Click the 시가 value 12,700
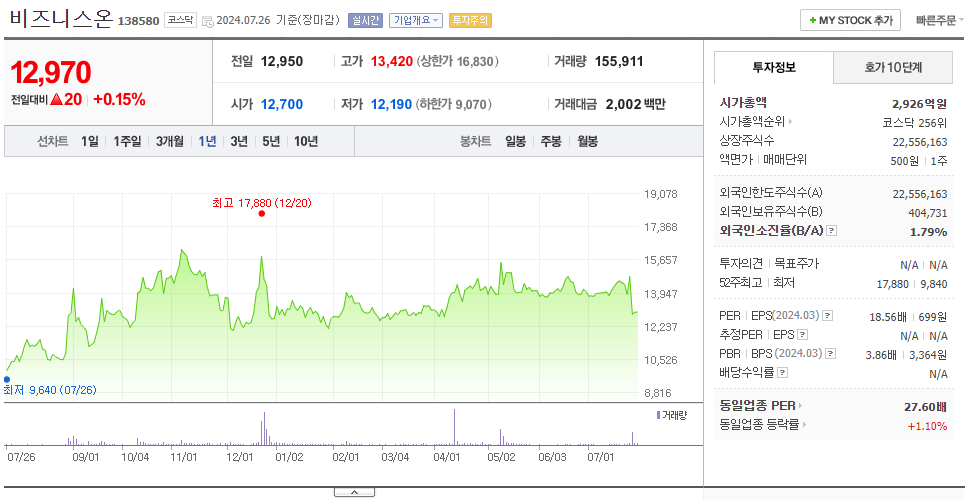This screenshot has width=968, height=500. (282, 104)
